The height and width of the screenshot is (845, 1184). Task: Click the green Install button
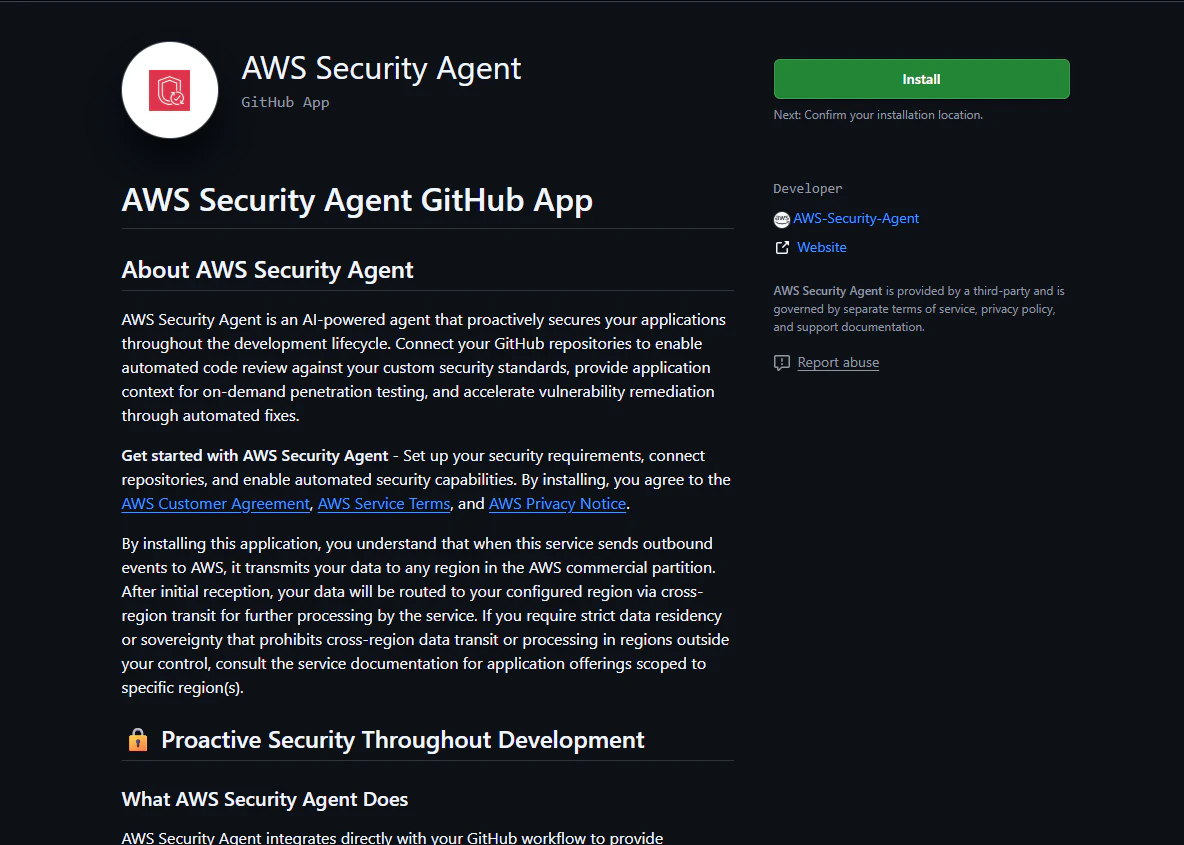click(921, 79)
